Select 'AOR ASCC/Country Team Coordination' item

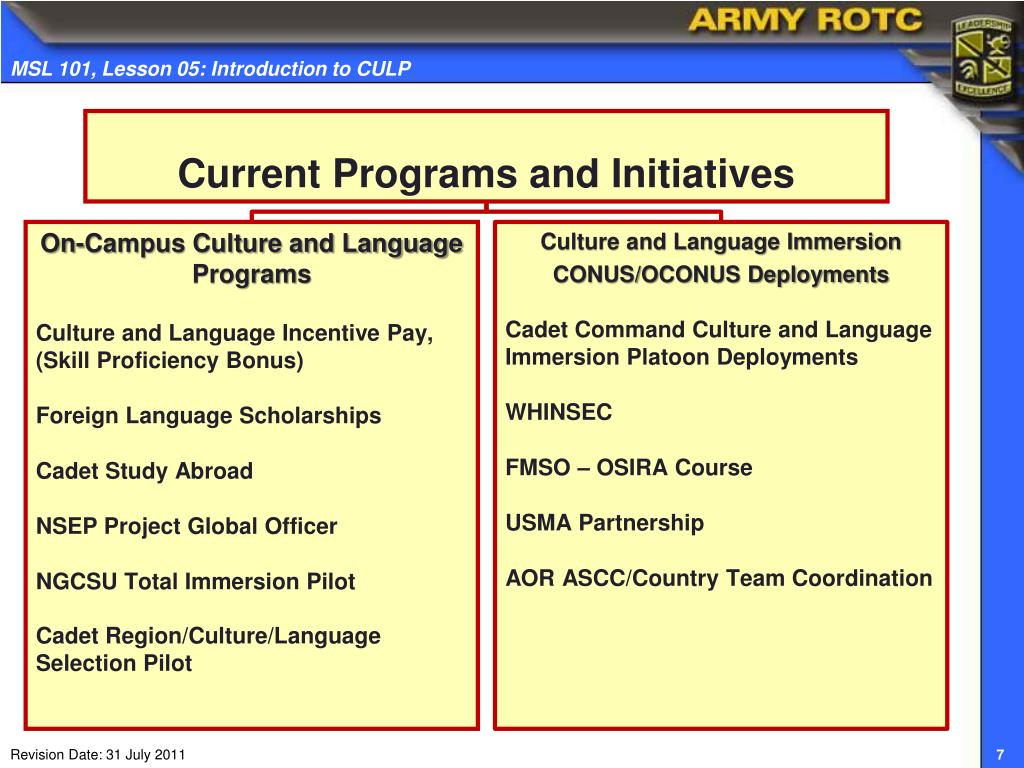718,578
